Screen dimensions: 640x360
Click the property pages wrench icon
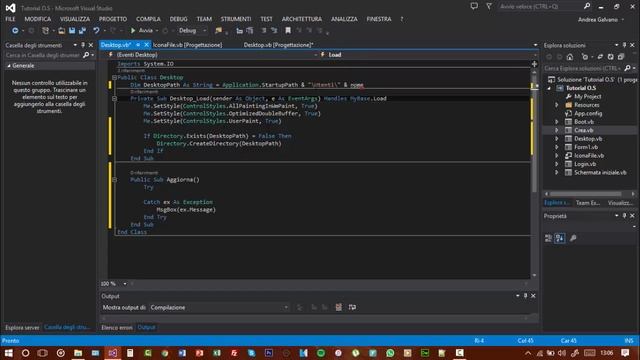tap(573, 238)
